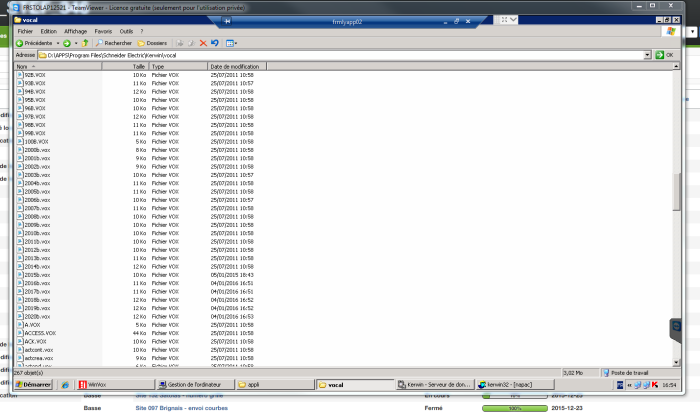Open the Précédente history dropdown arrow
Viewport: 700px width, 414px height.
57,43
